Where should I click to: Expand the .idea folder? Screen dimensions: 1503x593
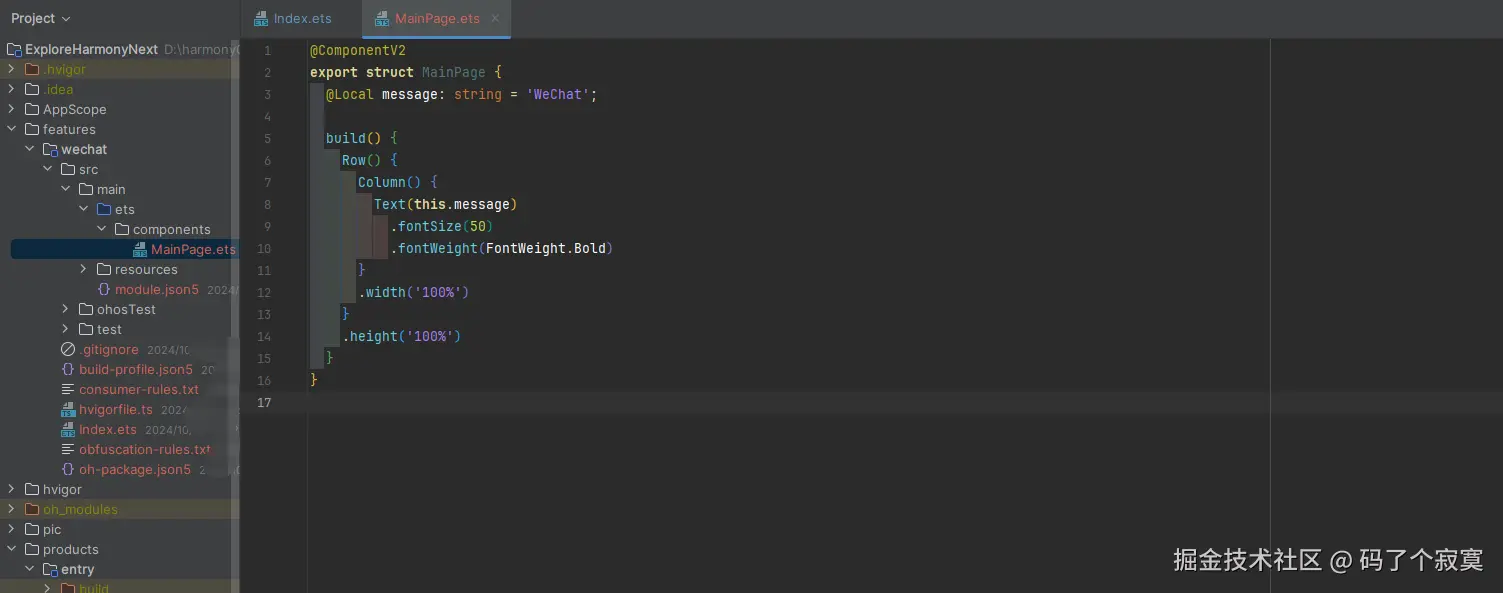pyautogui.click(x=11, y=89)
